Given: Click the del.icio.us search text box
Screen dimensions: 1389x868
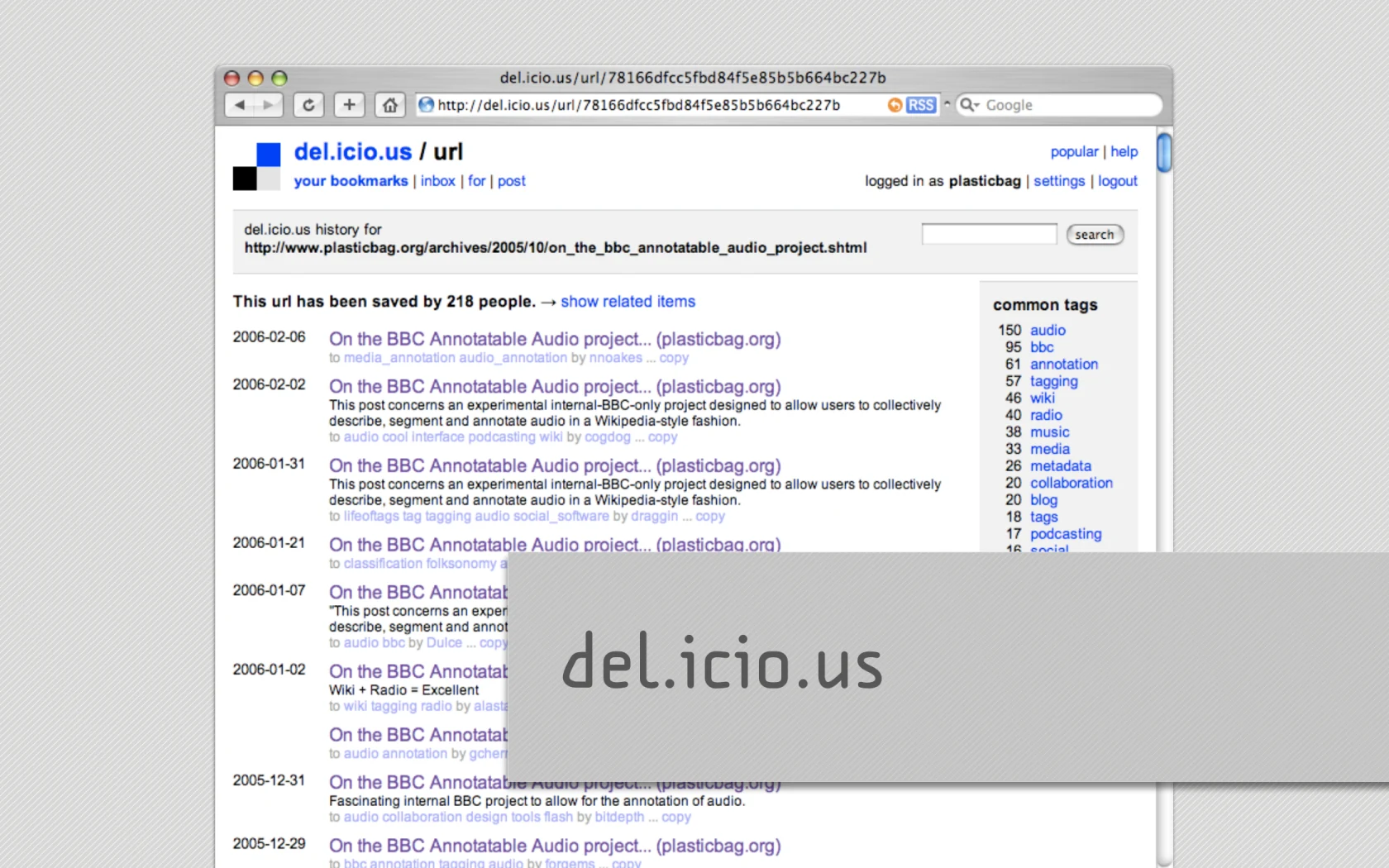Looking at the screenshot, I should coord(989,234).
